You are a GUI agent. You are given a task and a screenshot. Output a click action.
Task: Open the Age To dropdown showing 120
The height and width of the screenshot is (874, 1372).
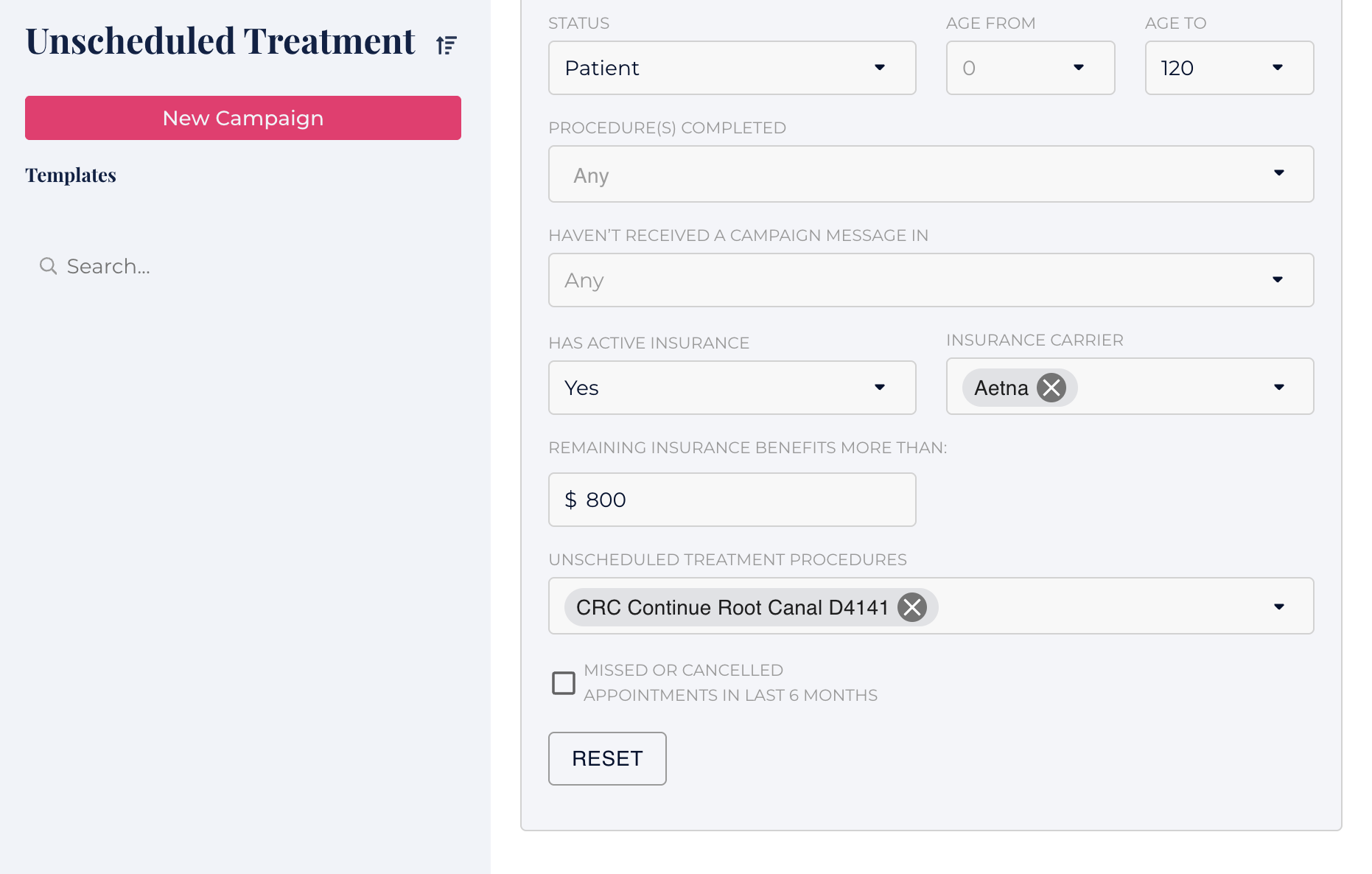pos(1228,68)
